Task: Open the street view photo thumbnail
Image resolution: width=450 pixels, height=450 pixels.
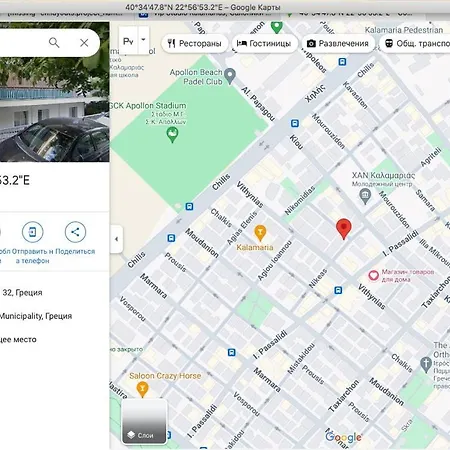Action: pos(55,92)
